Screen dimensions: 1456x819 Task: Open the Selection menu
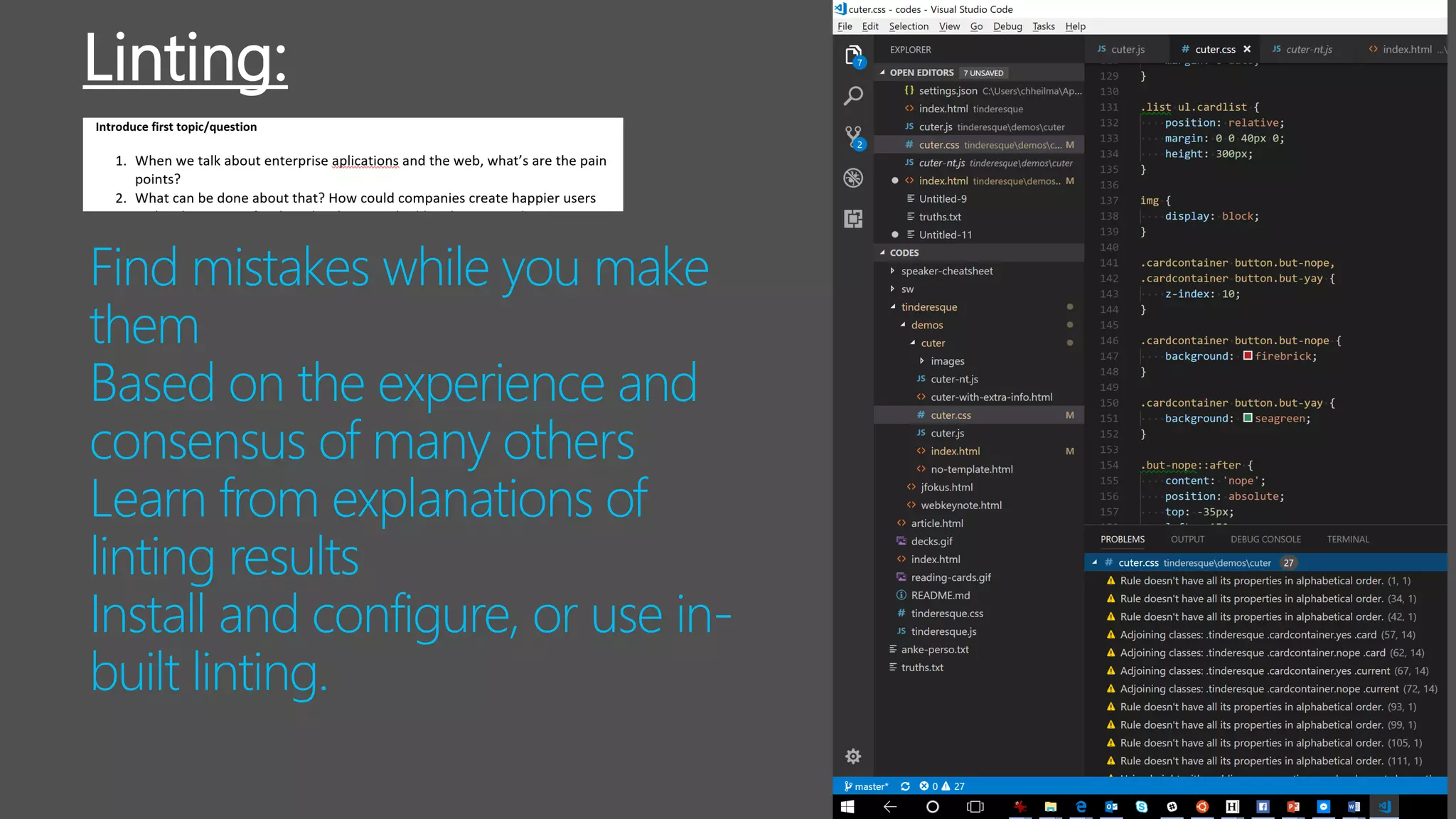tap(909, 26)
